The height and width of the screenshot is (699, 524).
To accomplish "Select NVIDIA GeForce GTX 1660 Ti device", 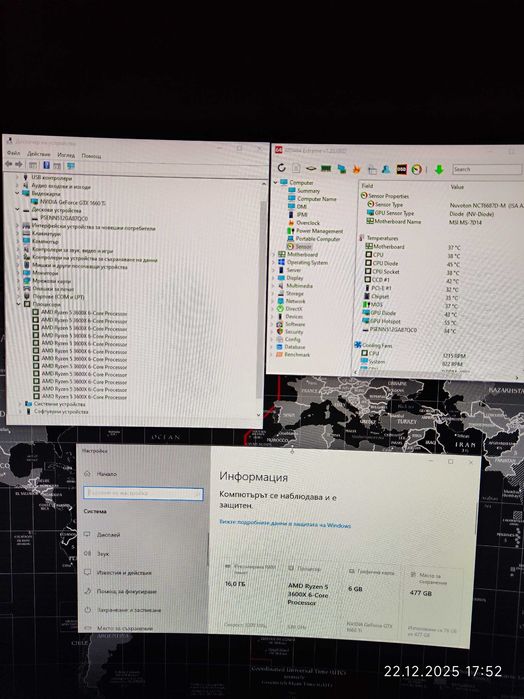I will click(x=68, y=202).
